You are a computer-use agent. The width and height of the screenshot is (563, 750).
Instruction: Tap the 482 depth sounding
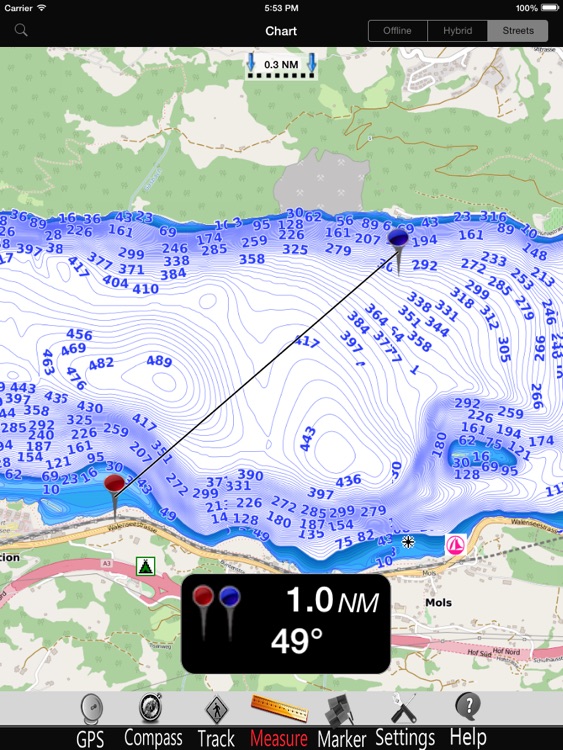[x=101, y=364]
